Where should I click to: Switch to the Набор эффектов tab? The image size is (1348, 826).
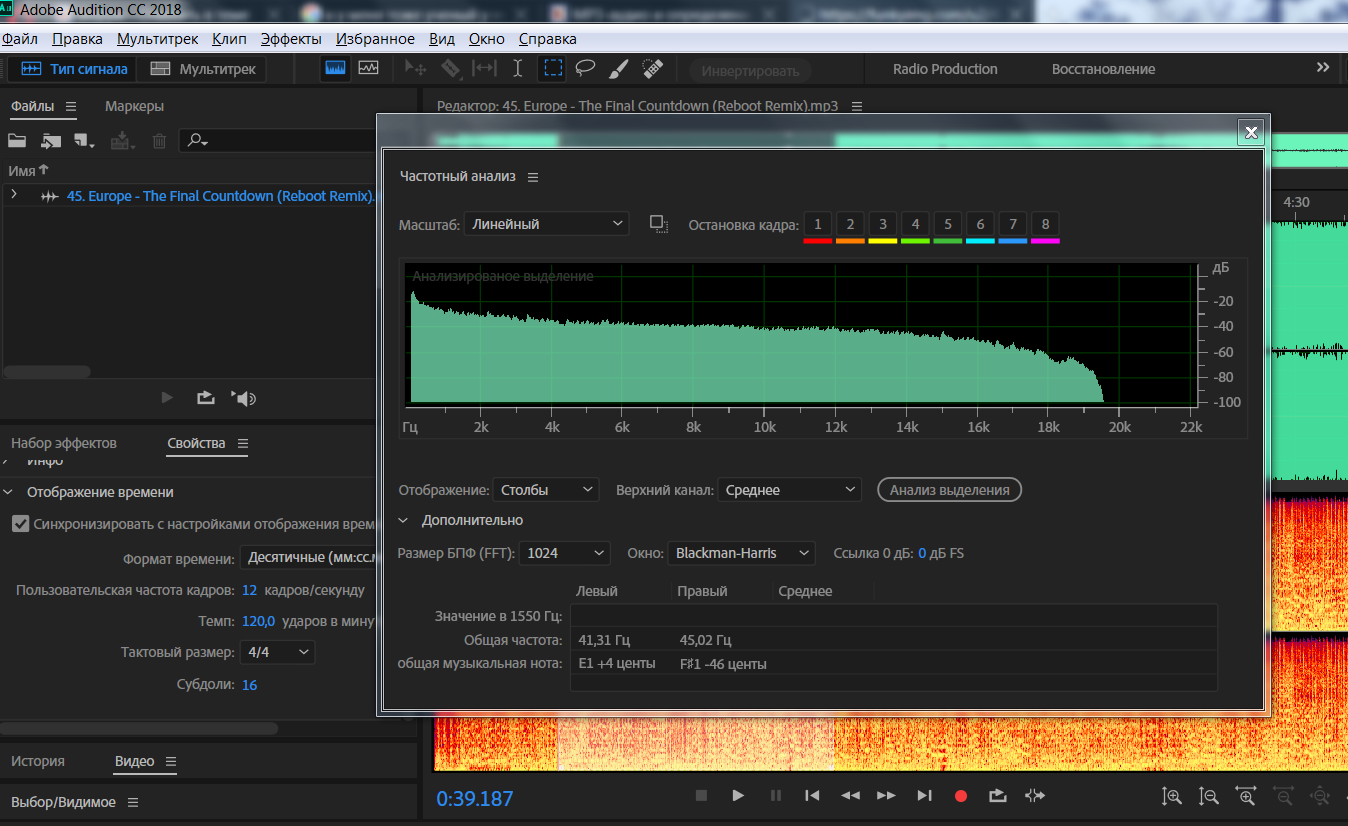coord(64,443)
